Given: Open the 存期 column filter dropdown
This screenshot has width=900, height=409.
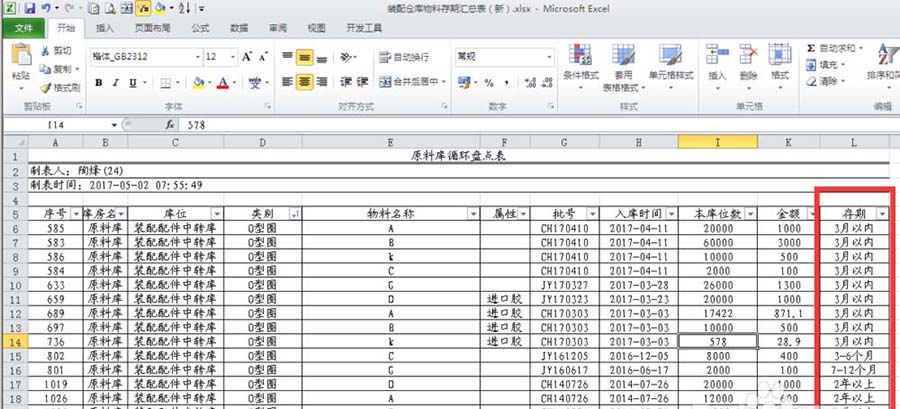Looking at the screenshot, I should click(881, 214).
